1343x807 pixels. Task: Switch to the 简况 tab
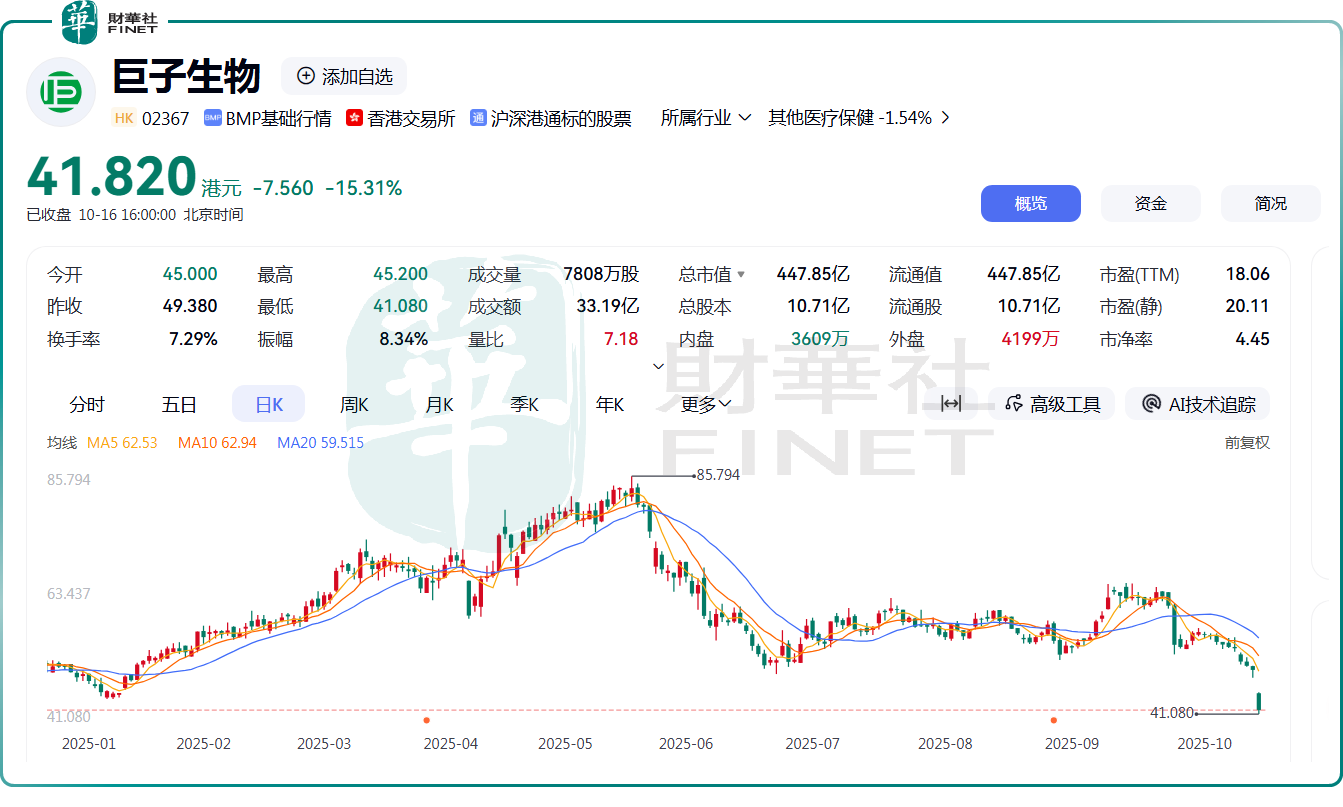pyautogui.click(x=1270, y=203)
